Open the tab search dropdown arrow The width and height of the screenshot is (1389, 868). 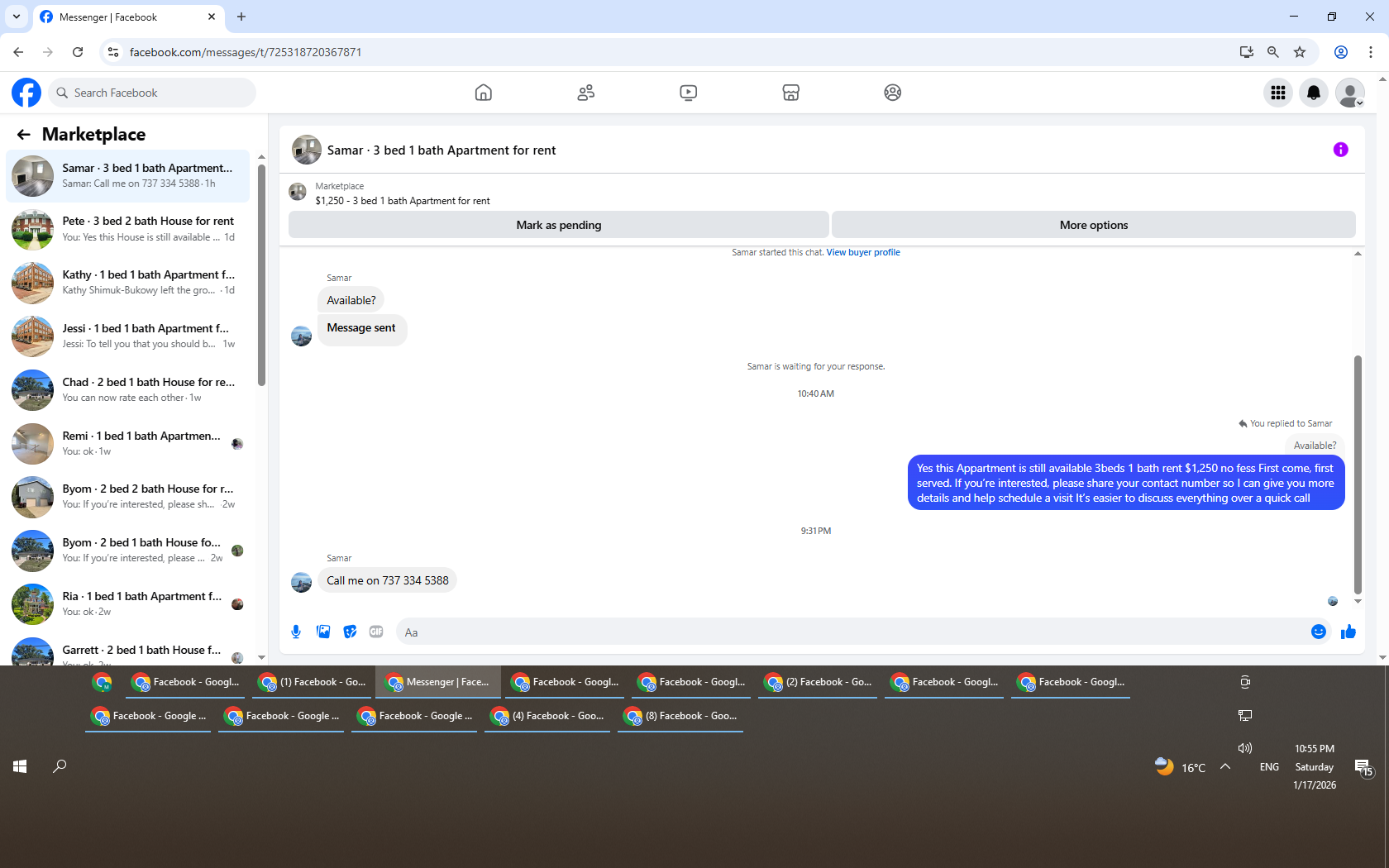coord(17,17)
